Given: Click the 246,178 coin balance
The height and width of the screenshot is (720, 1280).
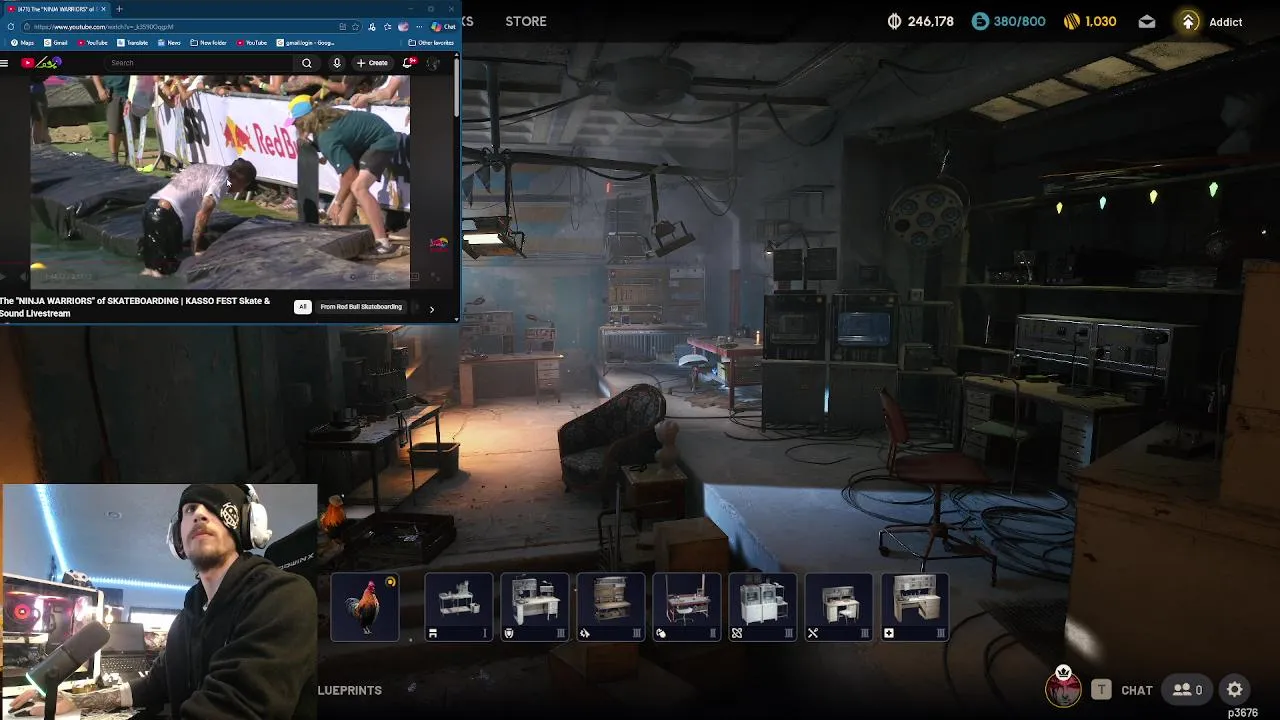Looking at the screenshot, I should [921, 22].
